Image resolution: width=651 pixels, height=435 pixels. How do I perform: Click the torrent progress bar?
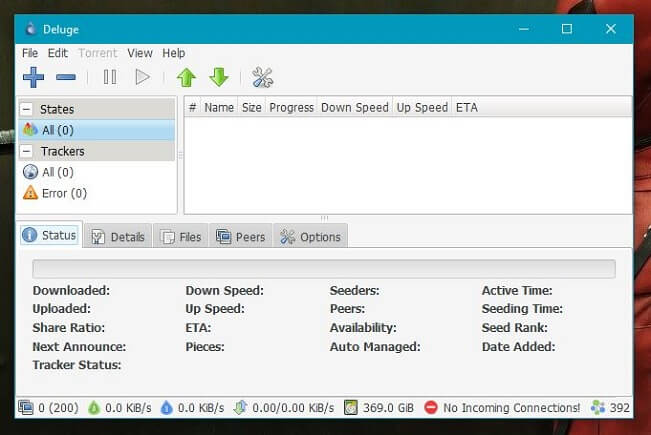click(x=324, y=269)
